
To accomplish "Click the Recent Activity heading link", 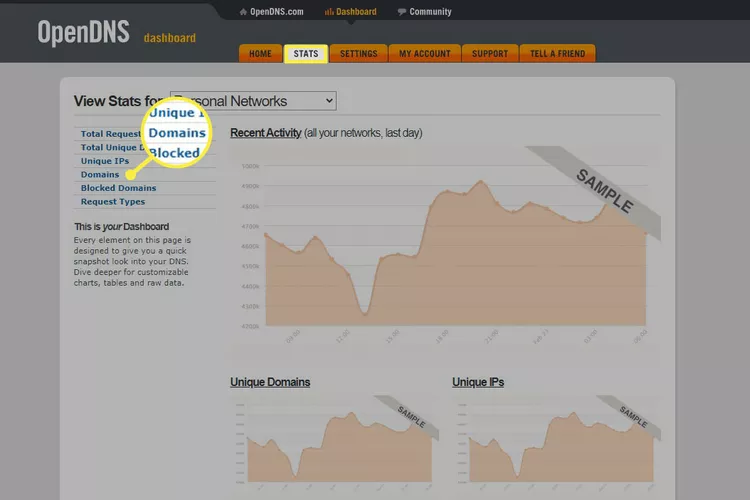I will coord(265,133).
